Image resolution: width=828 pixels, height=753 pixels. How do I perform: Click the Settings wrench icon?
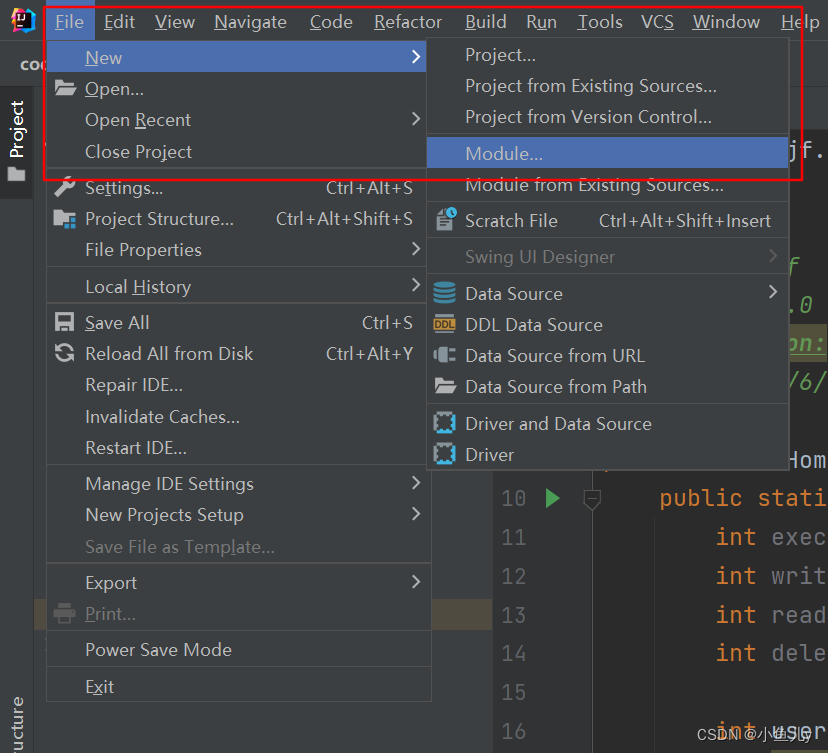[x=65, y=187]
